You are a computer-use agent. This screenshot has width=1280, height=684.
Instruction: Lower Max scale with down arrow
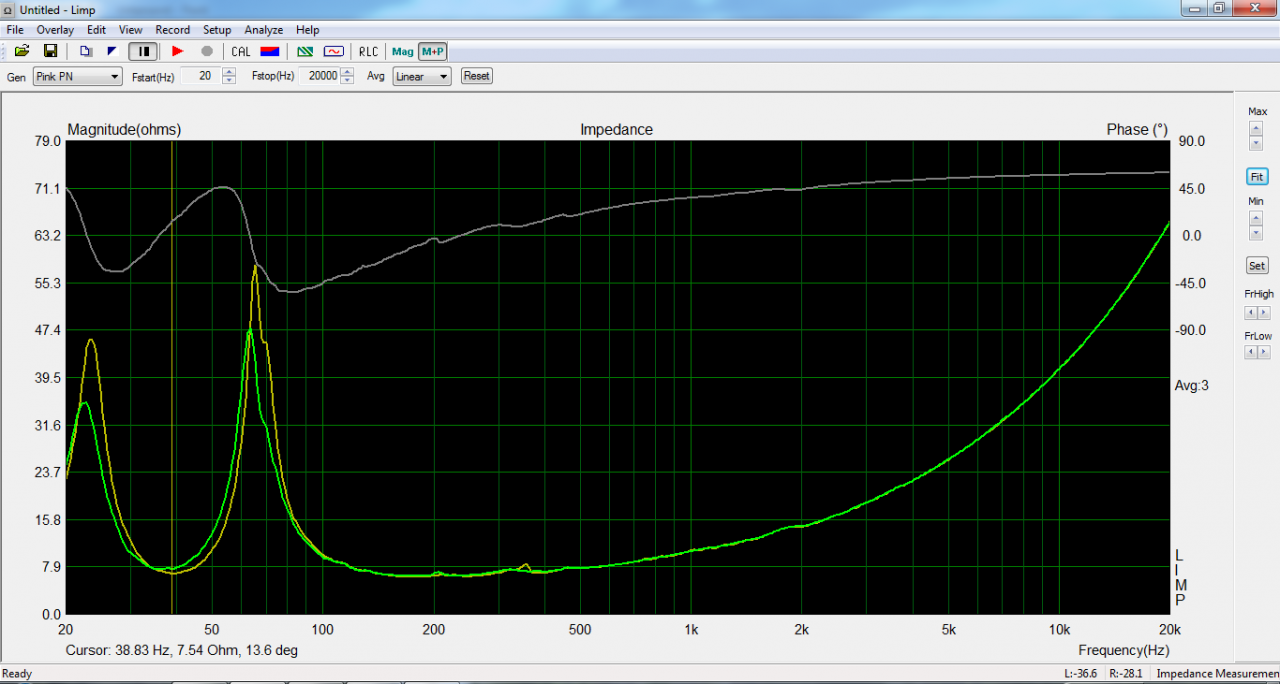(x=1256, y=143)
